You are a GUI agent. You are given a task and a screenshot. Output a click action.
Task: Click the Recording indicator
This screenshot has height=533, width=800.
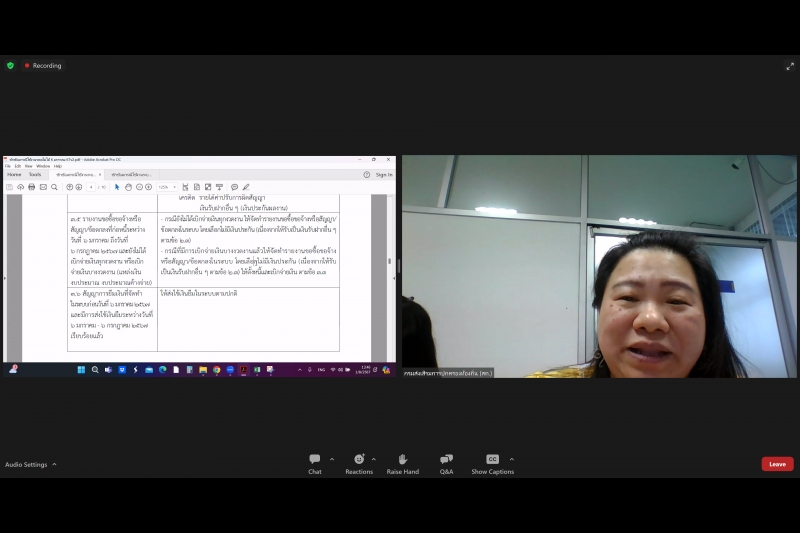tap(43, 66)
